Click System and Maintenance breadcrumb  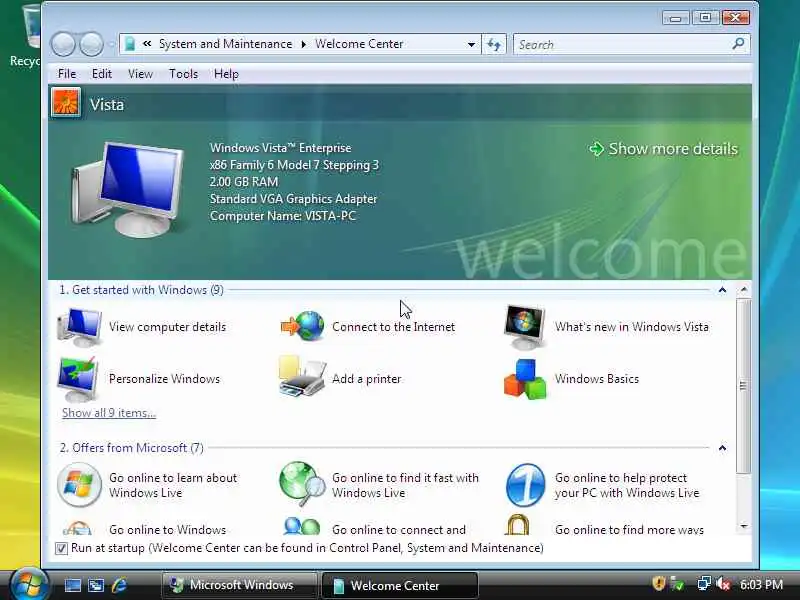coord(226,44)
